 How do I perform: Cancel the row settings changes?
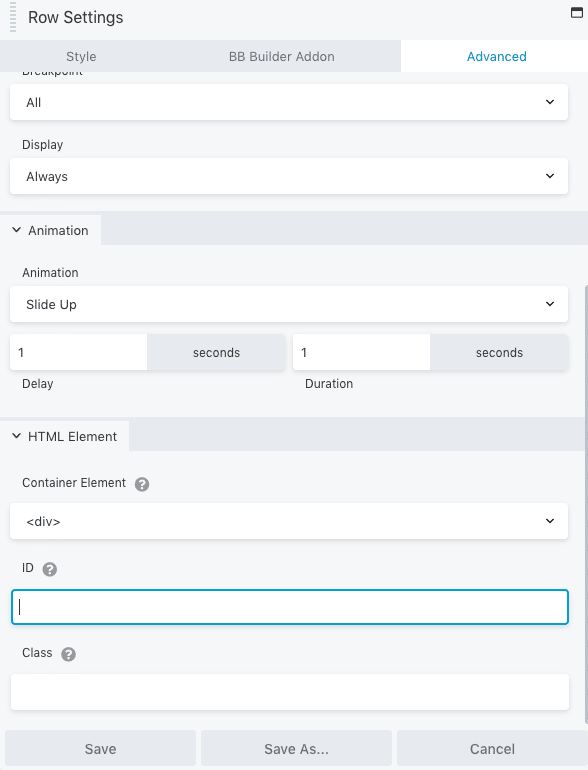[492, 749]
